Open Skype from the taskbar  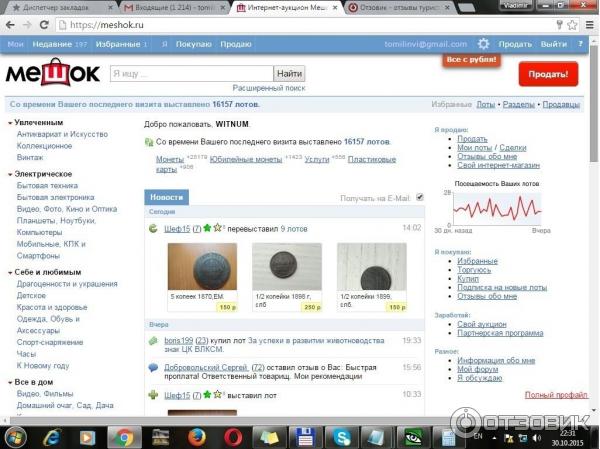click(342, 436)
